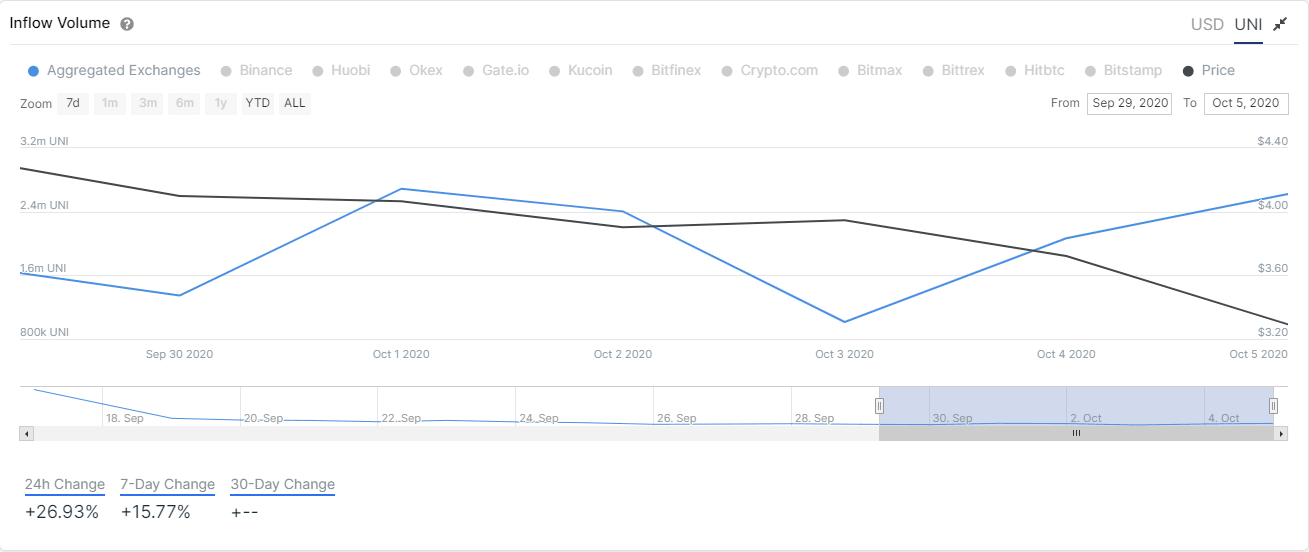Zoom chart to YTD range

(x=258, y=103)
